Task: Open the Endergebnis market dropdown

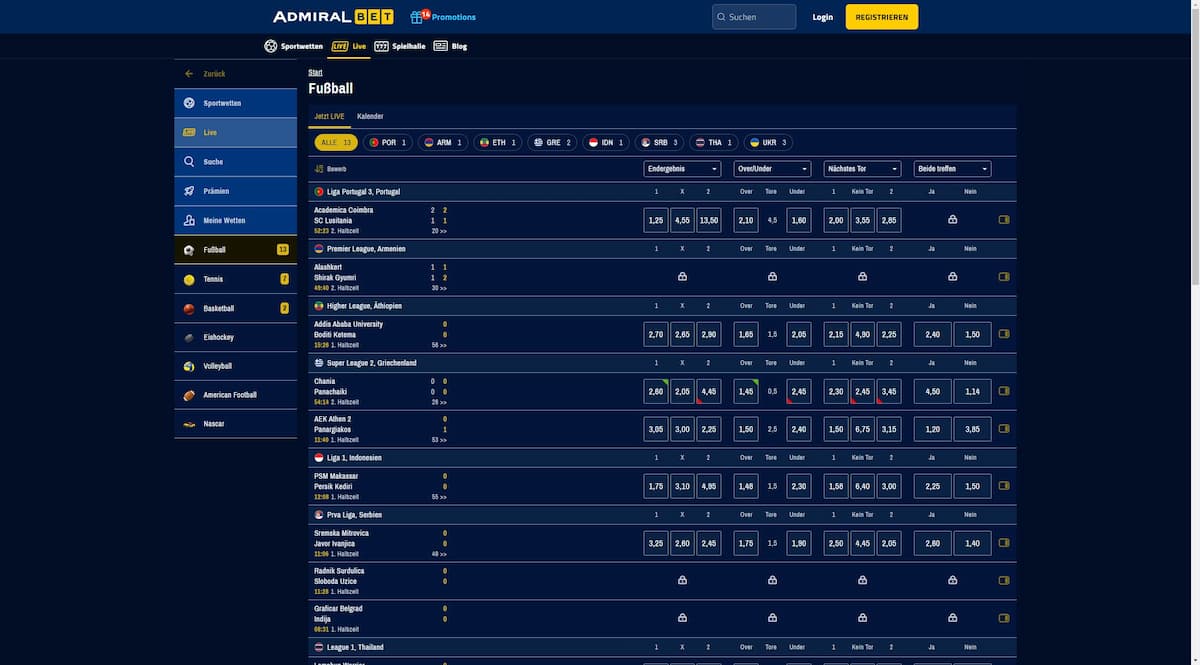Action: [x=682, y=169]
